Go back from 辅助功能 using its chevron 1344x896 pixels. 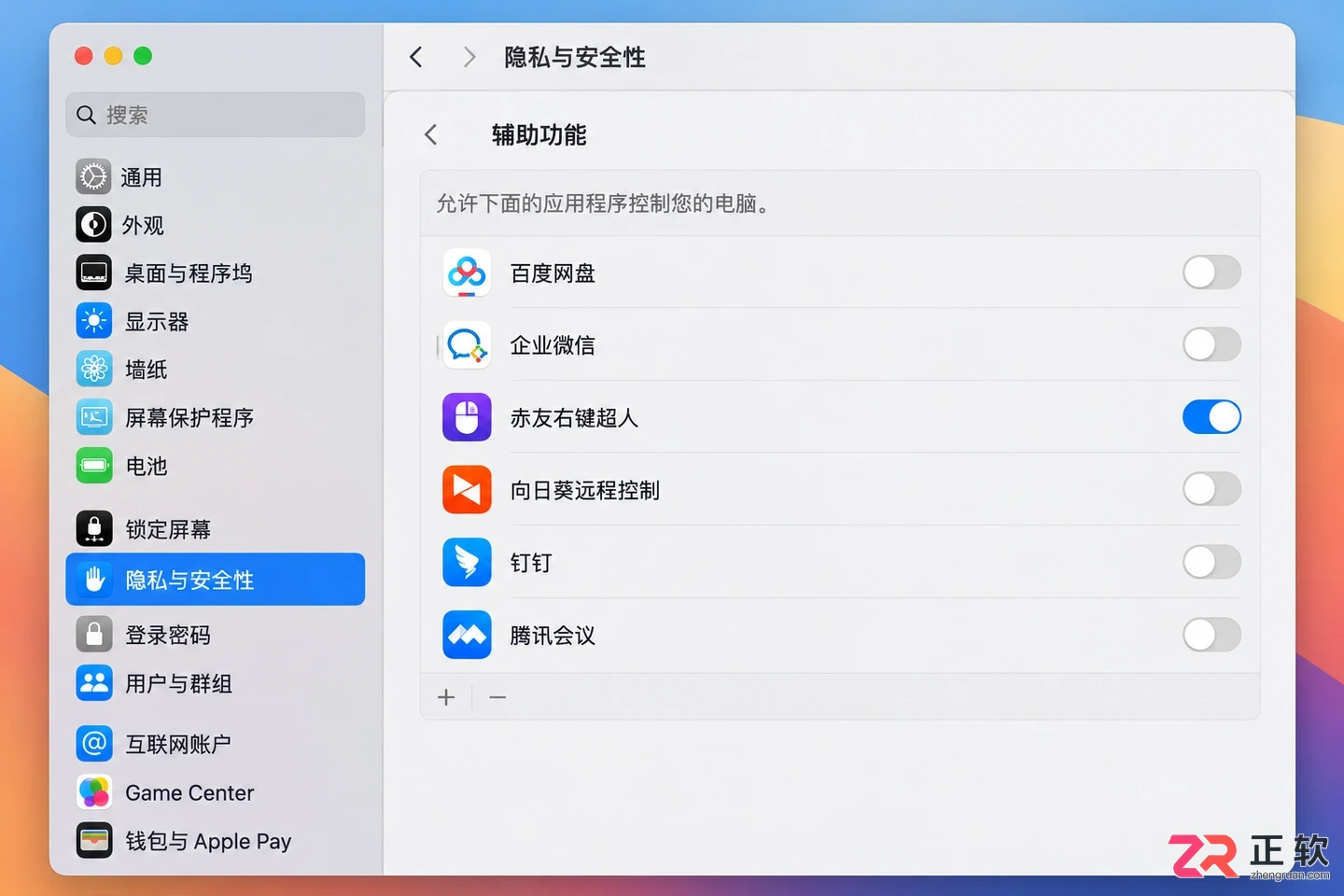point(430,134)
